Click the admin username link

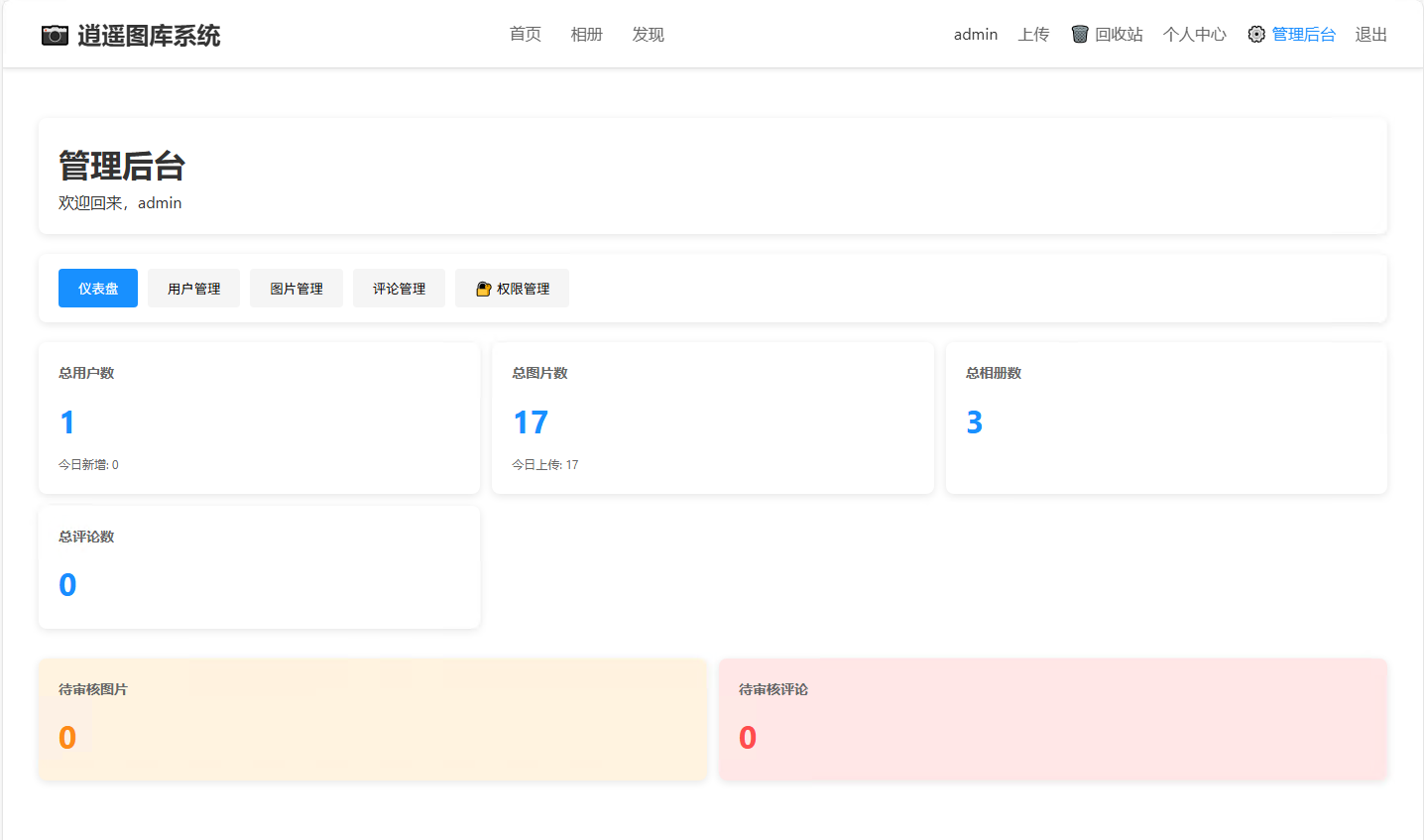pyautogui.click(x=975, y=35)
